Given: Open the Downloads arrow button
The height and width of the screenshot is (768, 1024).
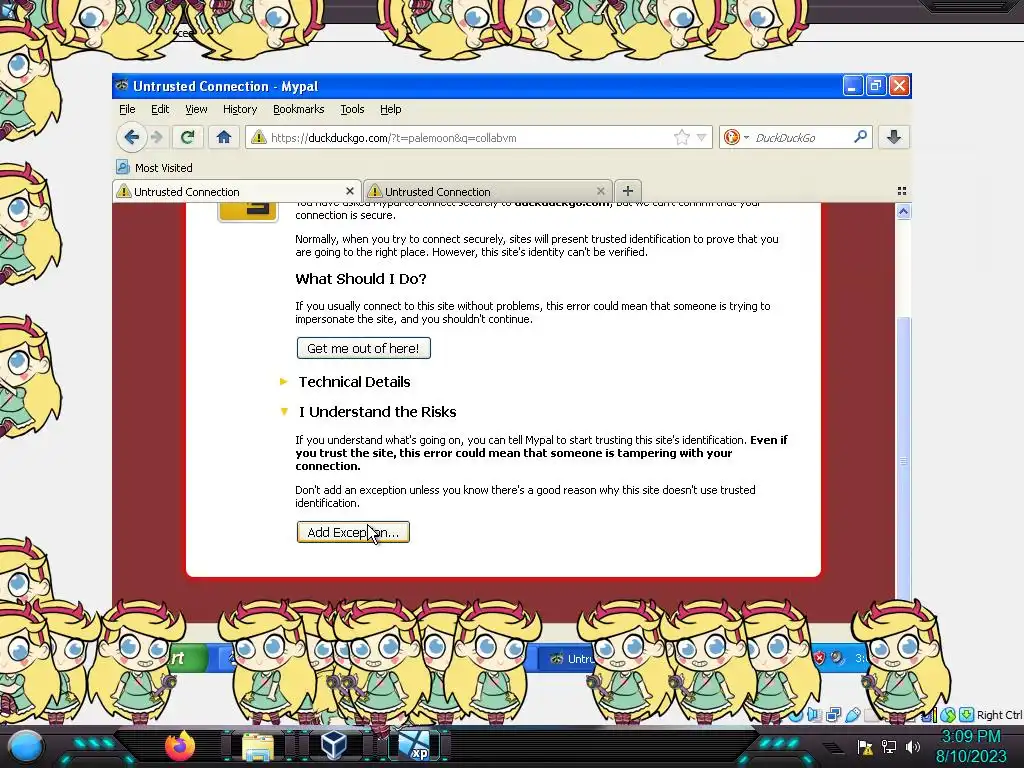Looking at the screenshot, I should point(894,137).
